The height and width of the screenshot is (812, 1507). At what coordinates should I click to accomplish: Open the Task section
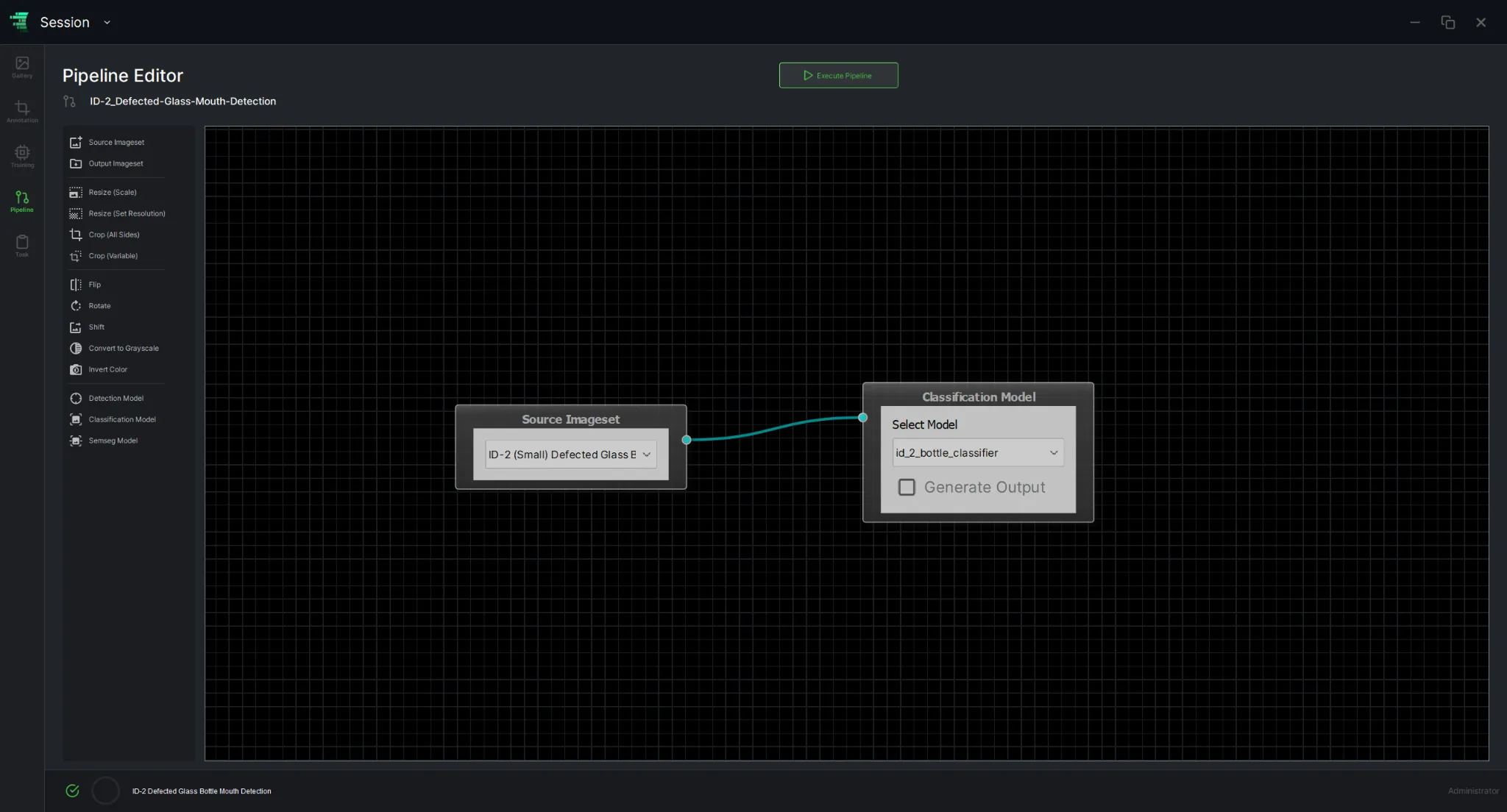tap(22, 246)
